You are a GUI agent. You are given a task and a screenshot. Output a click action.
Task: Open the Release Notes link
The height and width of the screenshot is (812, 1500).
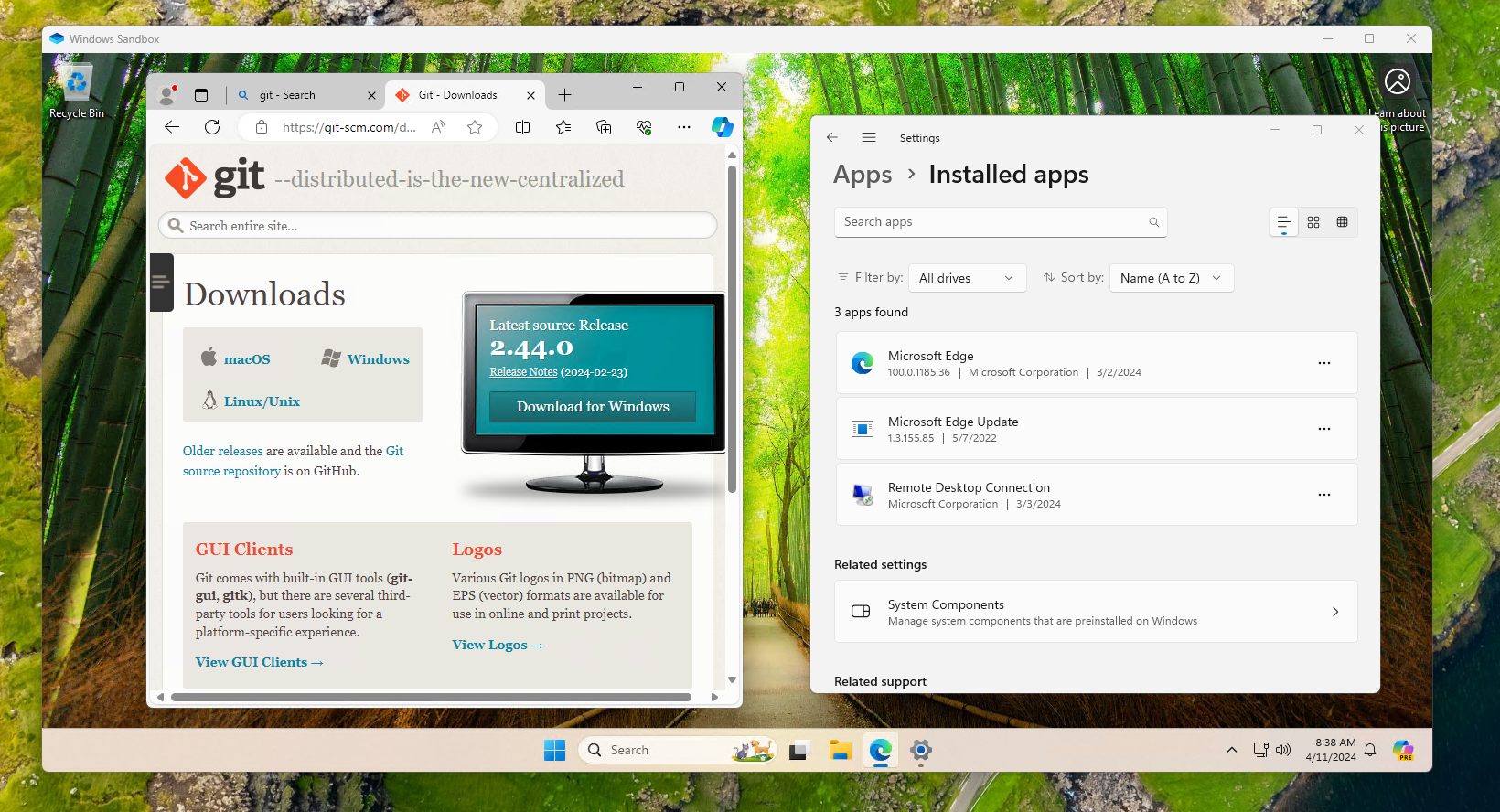click(523, 372)
